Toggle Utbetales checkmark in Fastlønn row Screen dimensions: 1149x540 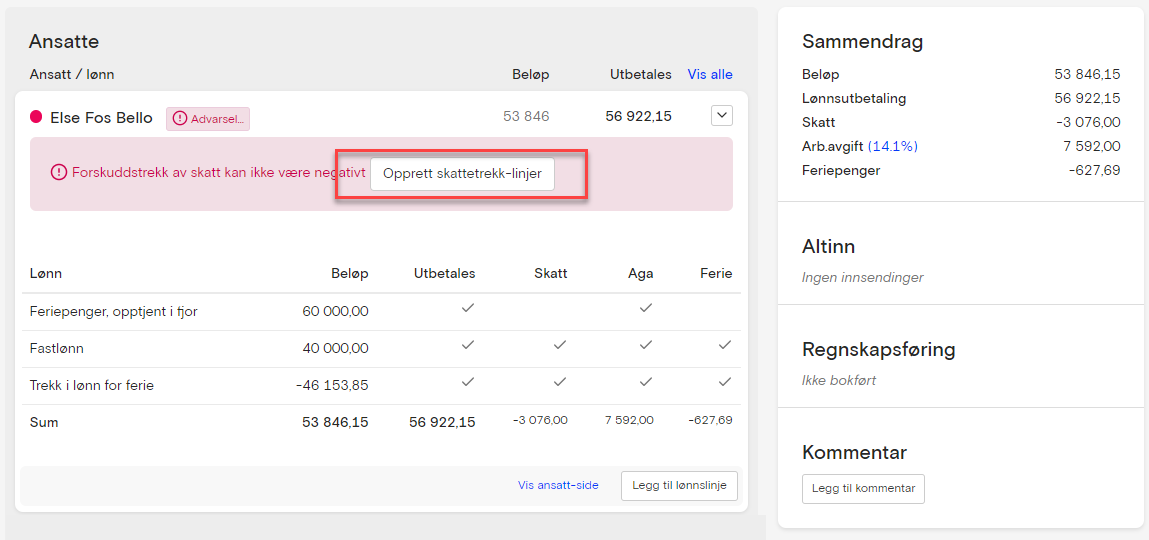tap(468, 345)
